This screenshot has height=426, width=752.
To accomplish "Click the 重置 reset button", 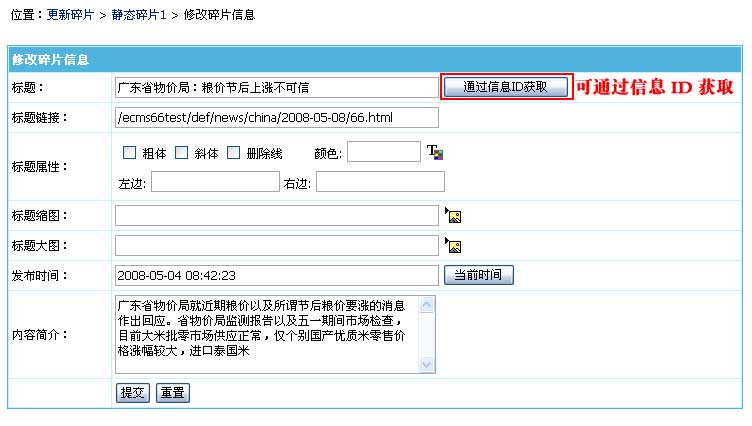I will pos(172,393).
